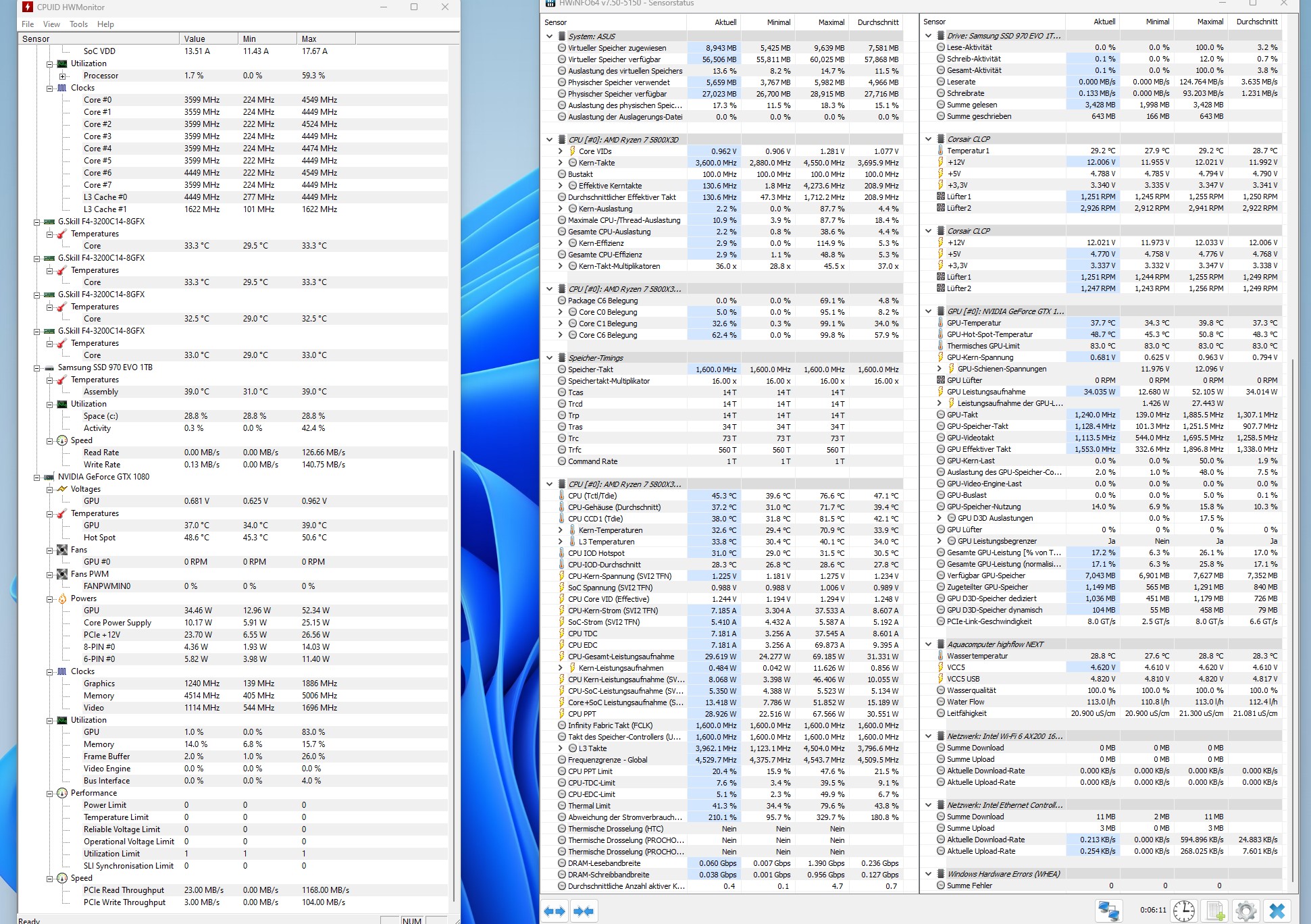Collapse the System: ASUS sensor group
Image resolution: width=1311 pixels, height=924 pixels.
[x=549, y=36]
